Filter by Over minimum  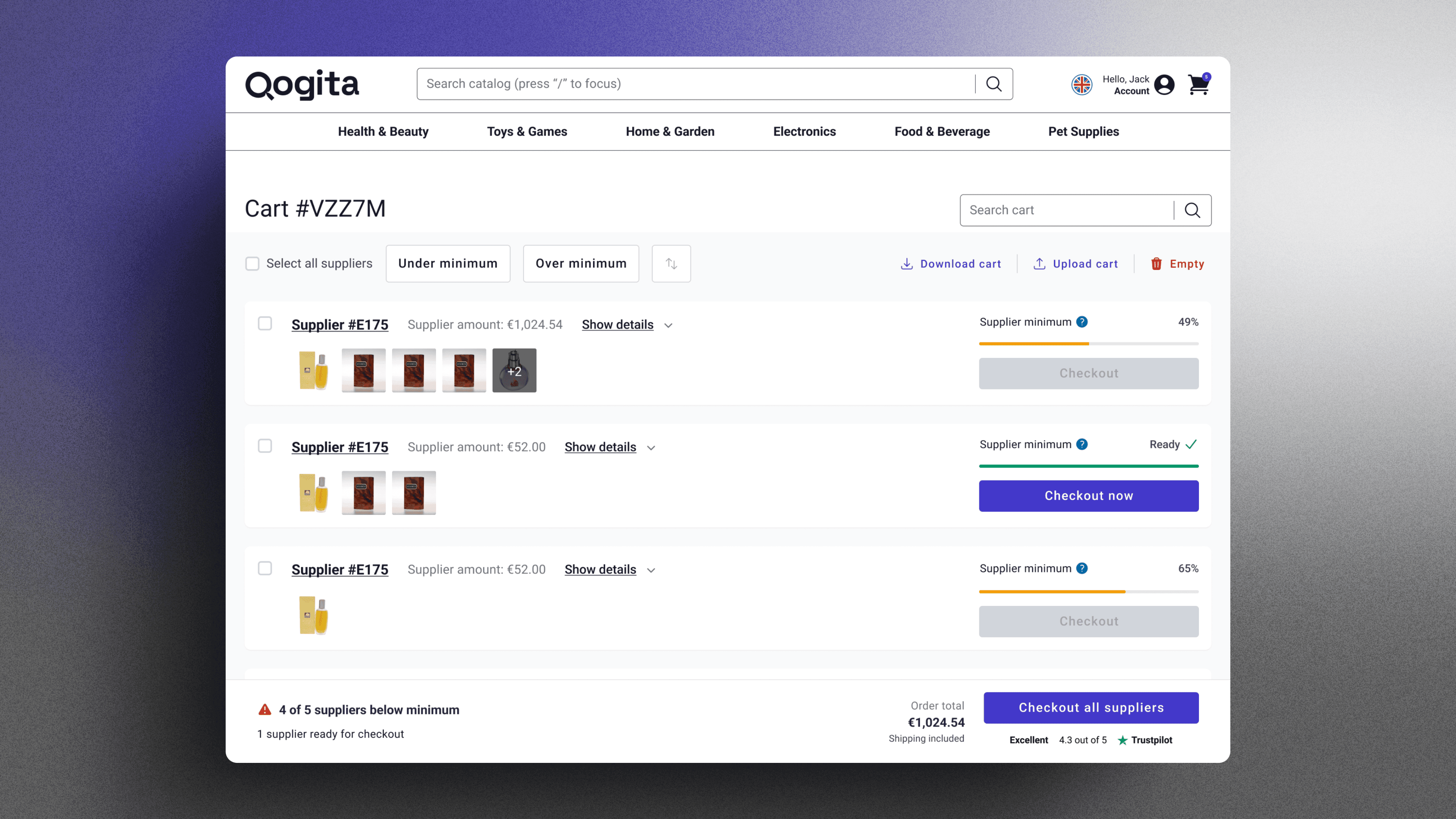pos(581,264)
